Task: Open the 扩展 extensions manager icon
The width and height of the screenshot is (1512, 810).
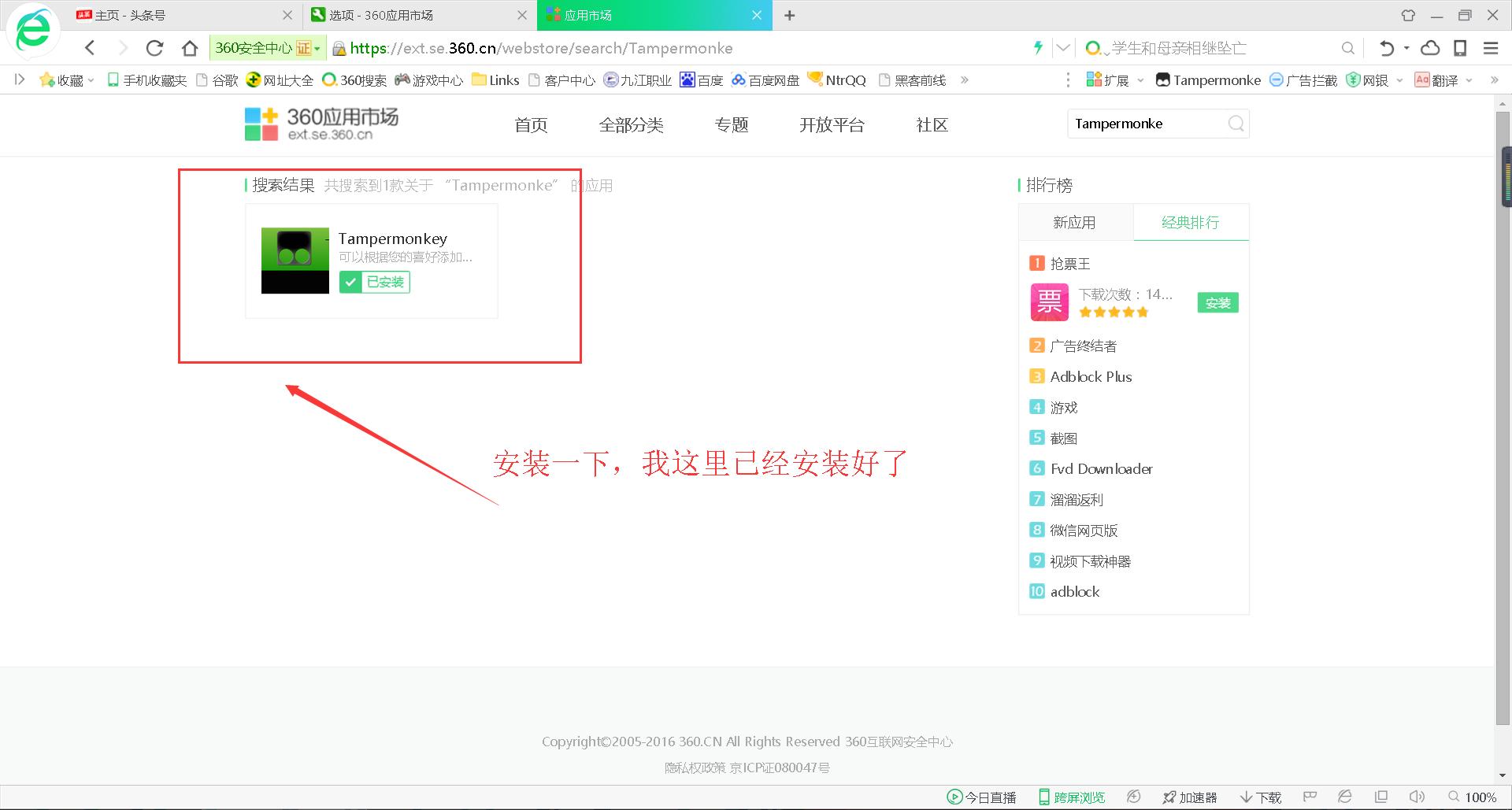Action: coord(1094,80)
